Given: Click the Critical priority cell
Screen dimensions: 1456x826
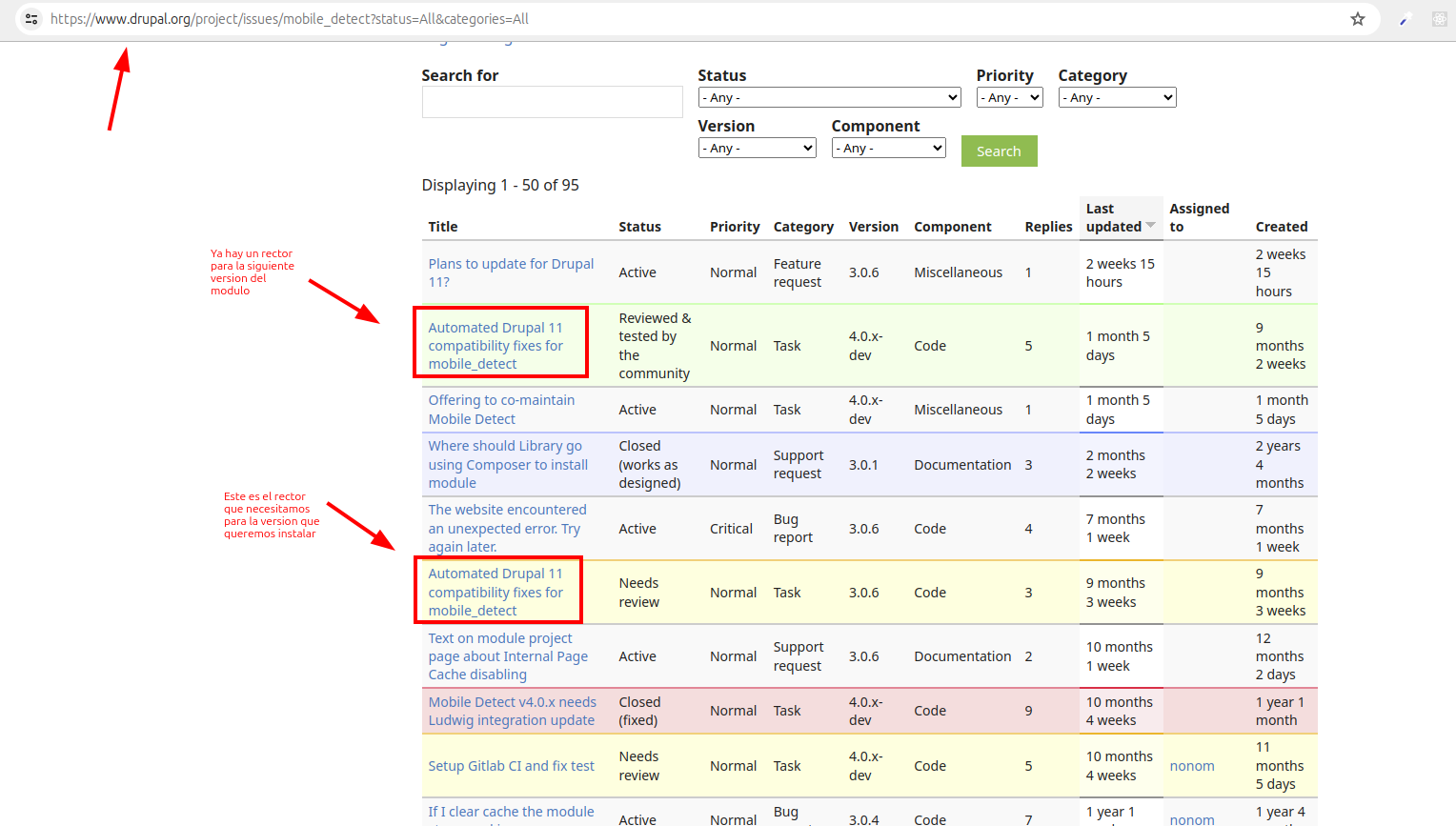Looking at the screenshot, I should (731, 529).
